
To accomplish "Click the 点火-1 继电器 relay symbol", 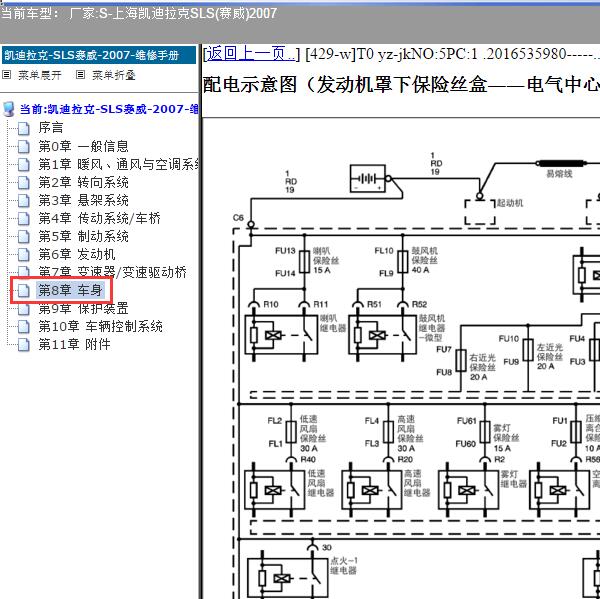I will [x=287, y=578].
